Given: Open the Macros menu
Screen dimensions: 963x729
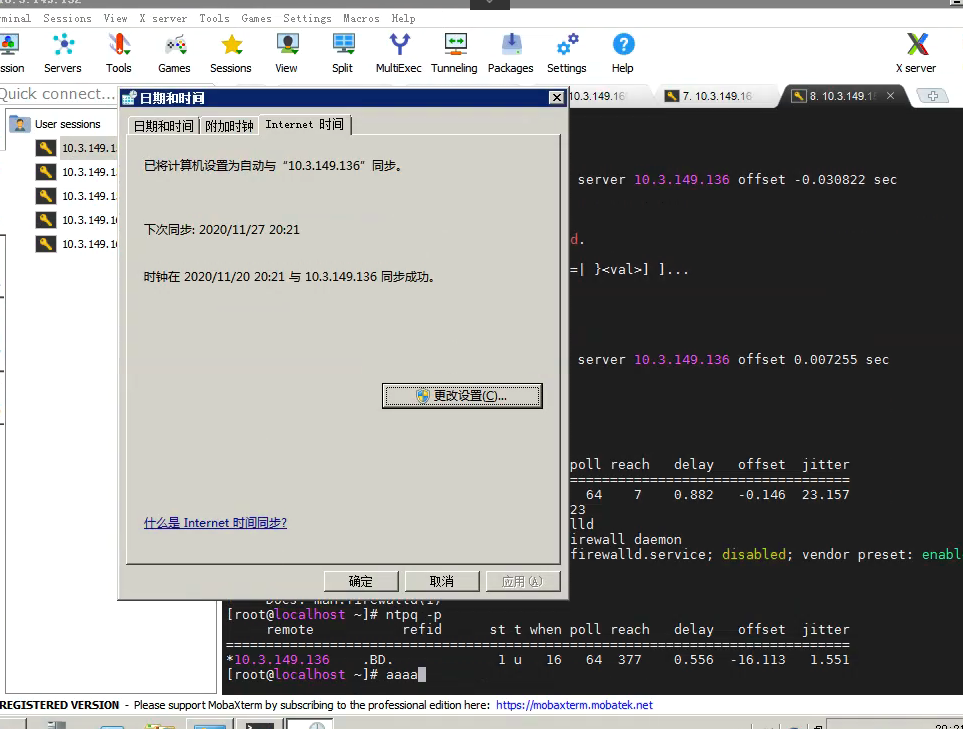Looking at the screenshot, I should (361, 18).
